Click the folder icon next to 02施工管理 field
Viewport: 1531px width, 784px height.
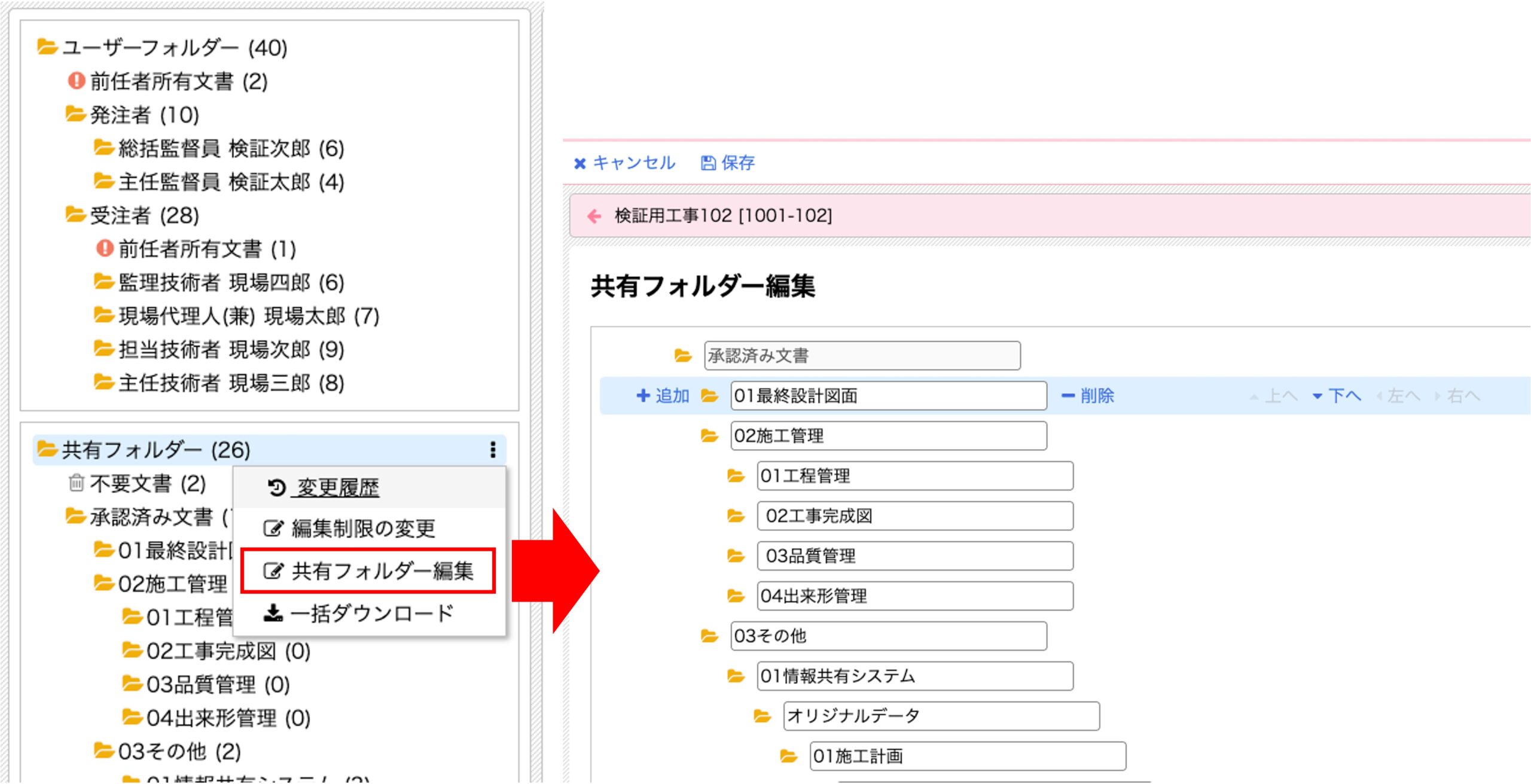tap(709, 436)
